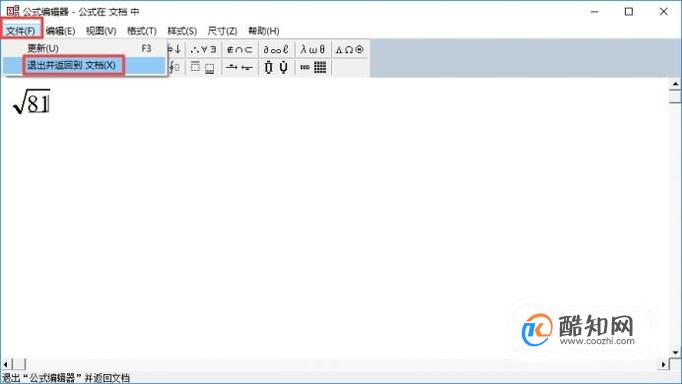
Task: Open the labeled arrow templates palette
Action: 240,67
